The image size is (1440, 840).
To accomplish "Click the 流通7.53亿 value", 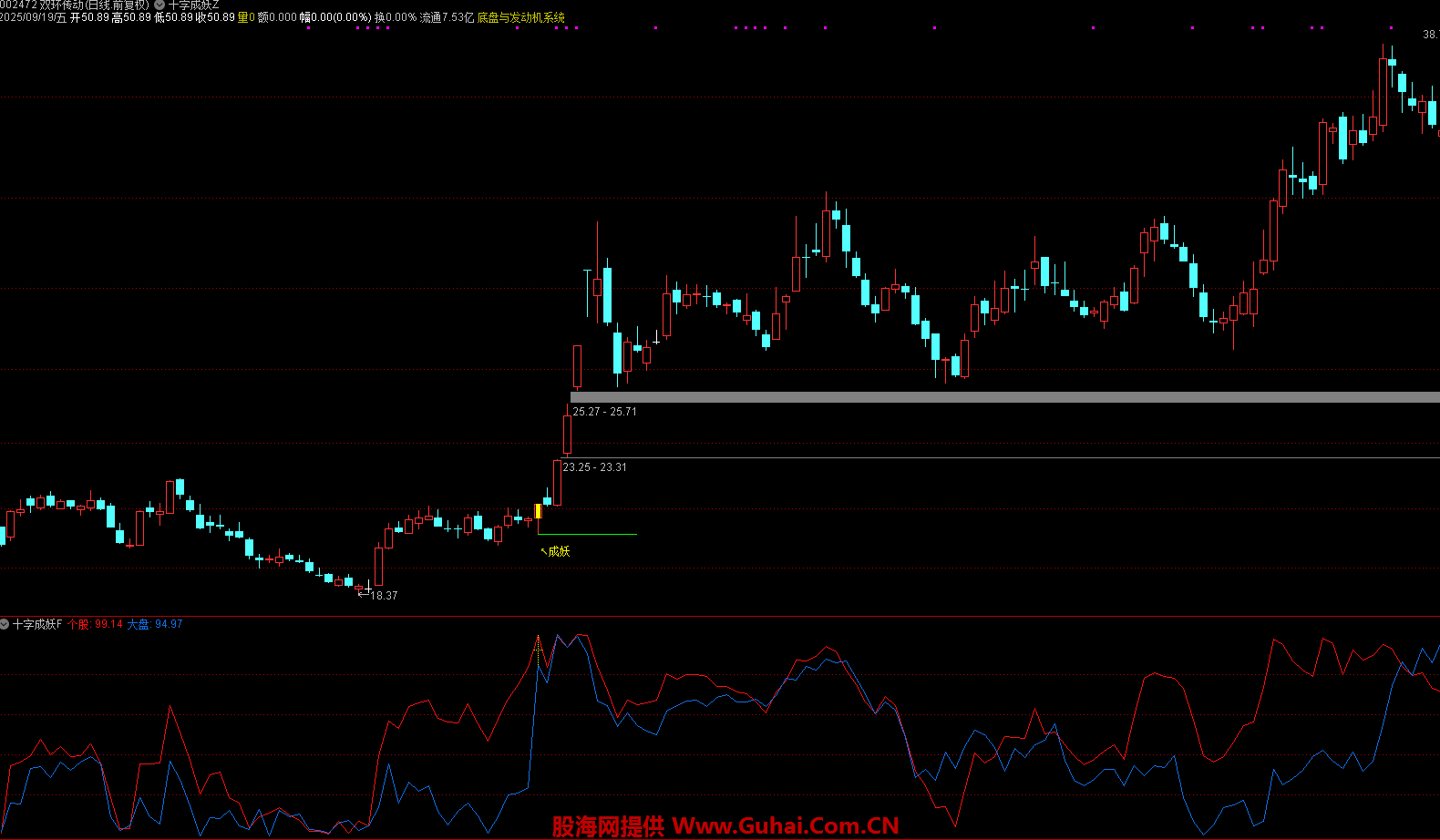I will coord(447,17).
